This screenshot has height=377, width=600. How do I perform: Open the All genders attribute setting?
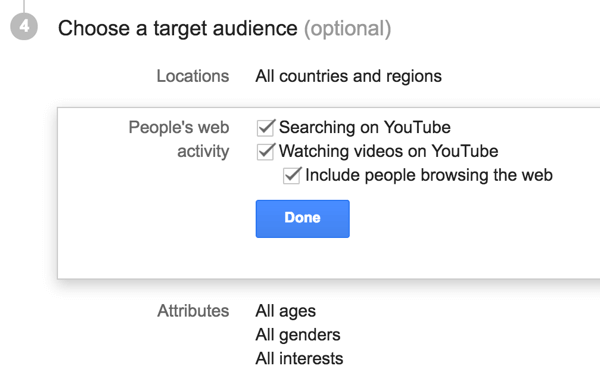coord(298,335)
